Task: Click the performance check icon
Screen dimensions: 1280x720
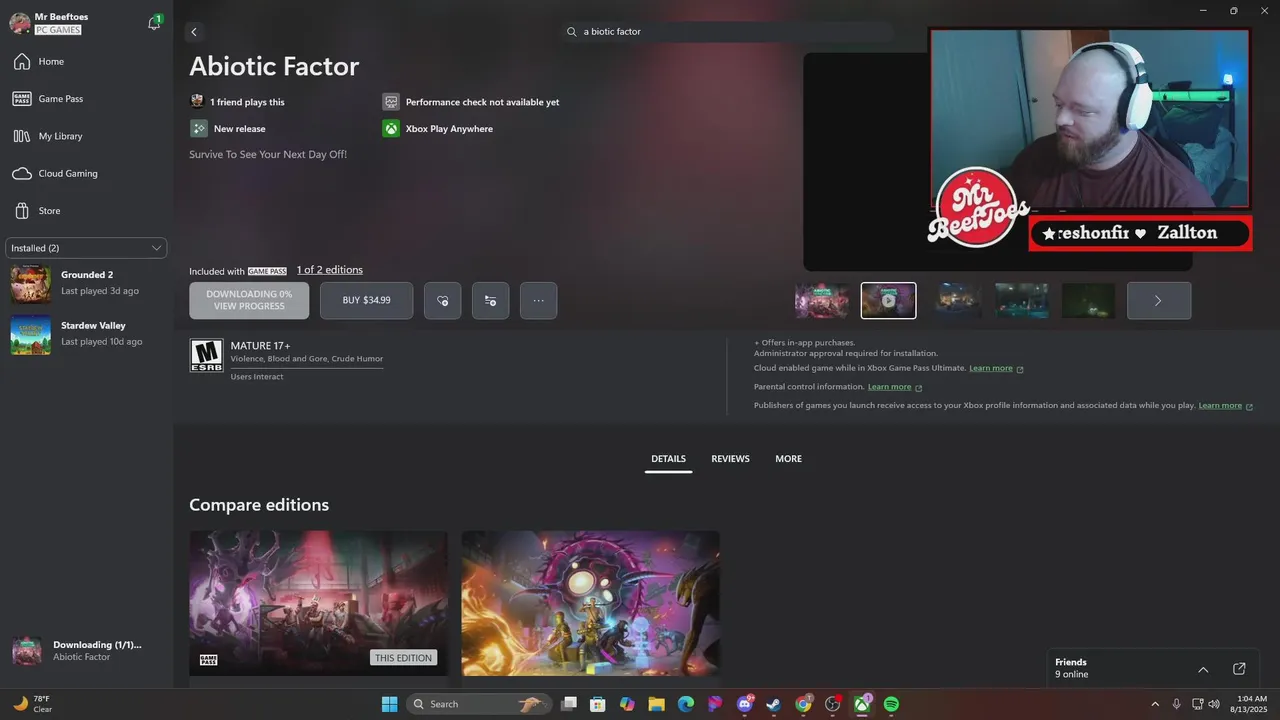Action: pos(391,102)
